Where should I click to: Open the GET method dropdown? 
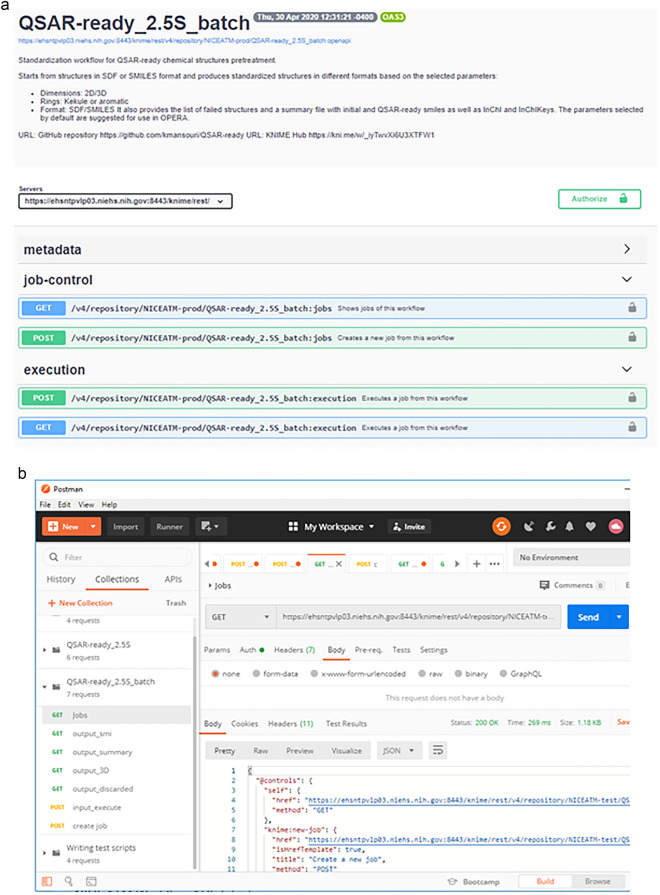click(240, 617)
